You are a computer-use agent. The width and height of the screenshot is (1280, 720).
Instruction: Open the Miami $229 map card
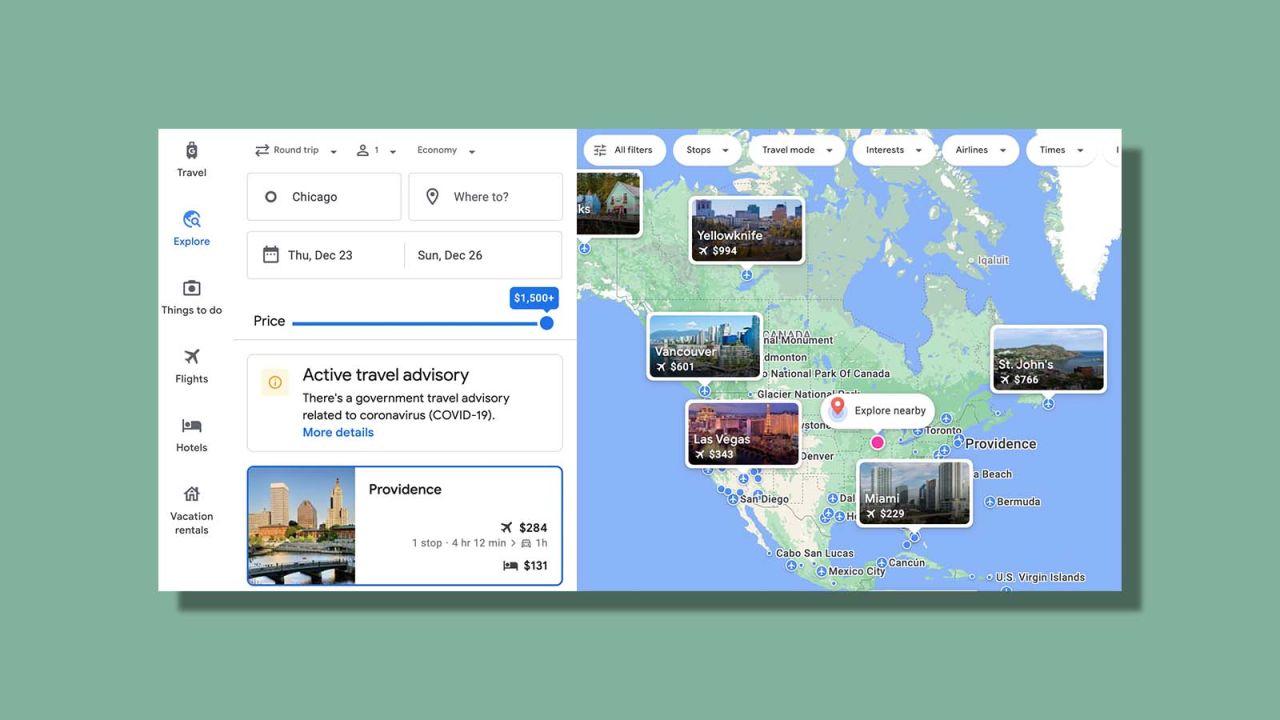(914, 493)
